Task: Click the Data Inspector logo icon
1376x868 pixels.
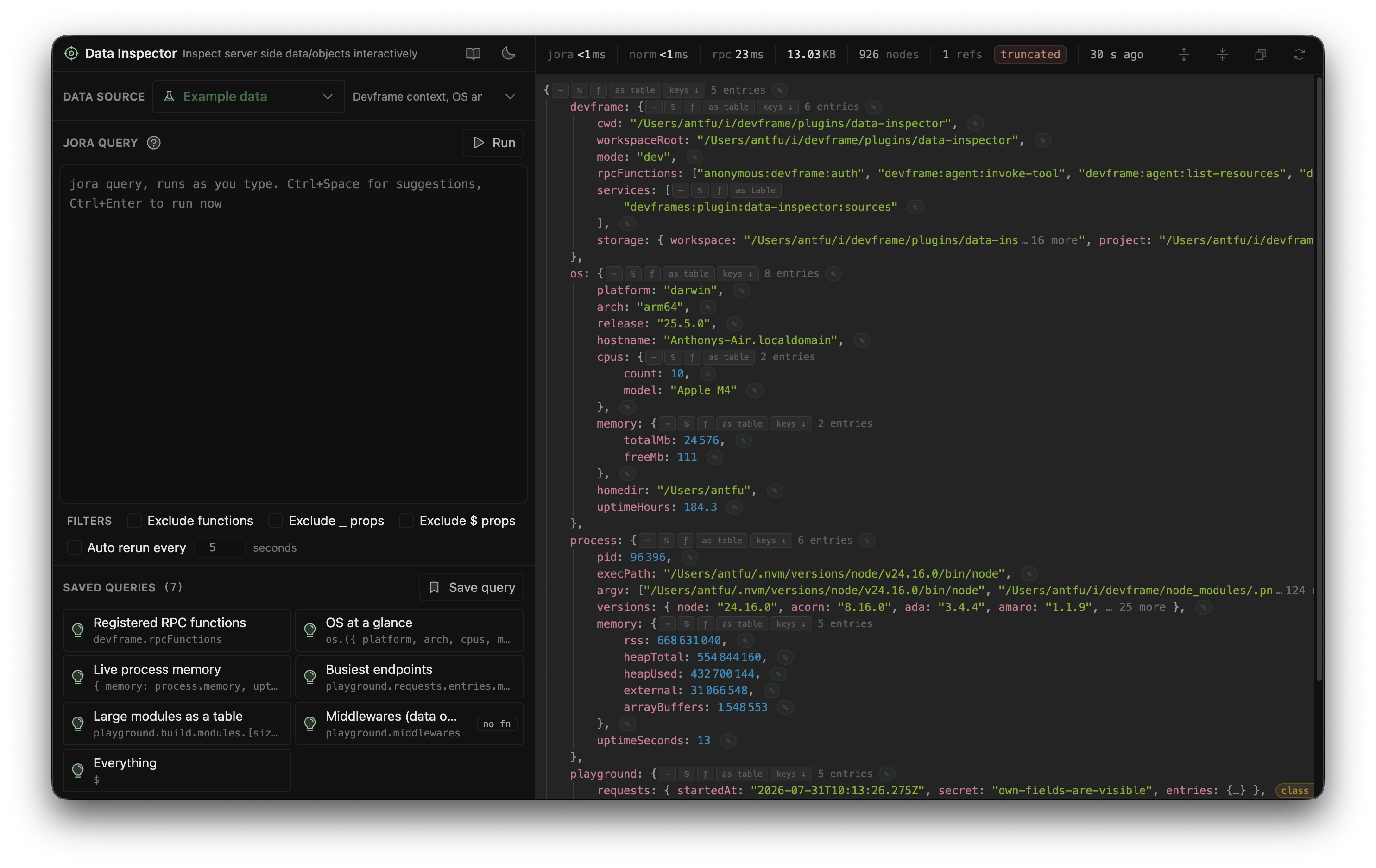Action: (71, 54)
